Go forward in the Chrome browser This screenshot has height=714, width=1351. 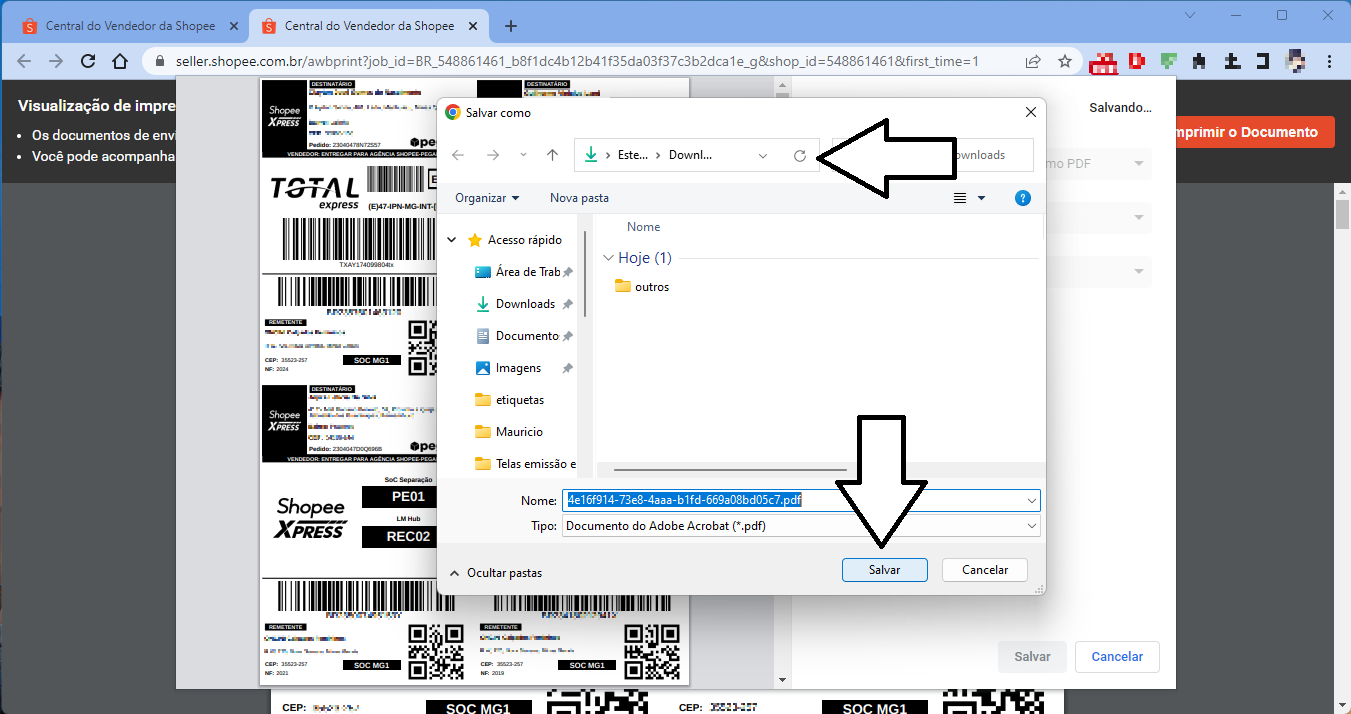point(56,61)
